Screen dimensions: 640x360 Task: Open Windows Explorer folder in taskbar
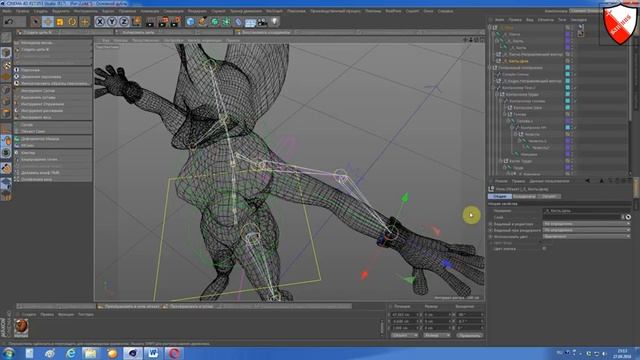91,353
